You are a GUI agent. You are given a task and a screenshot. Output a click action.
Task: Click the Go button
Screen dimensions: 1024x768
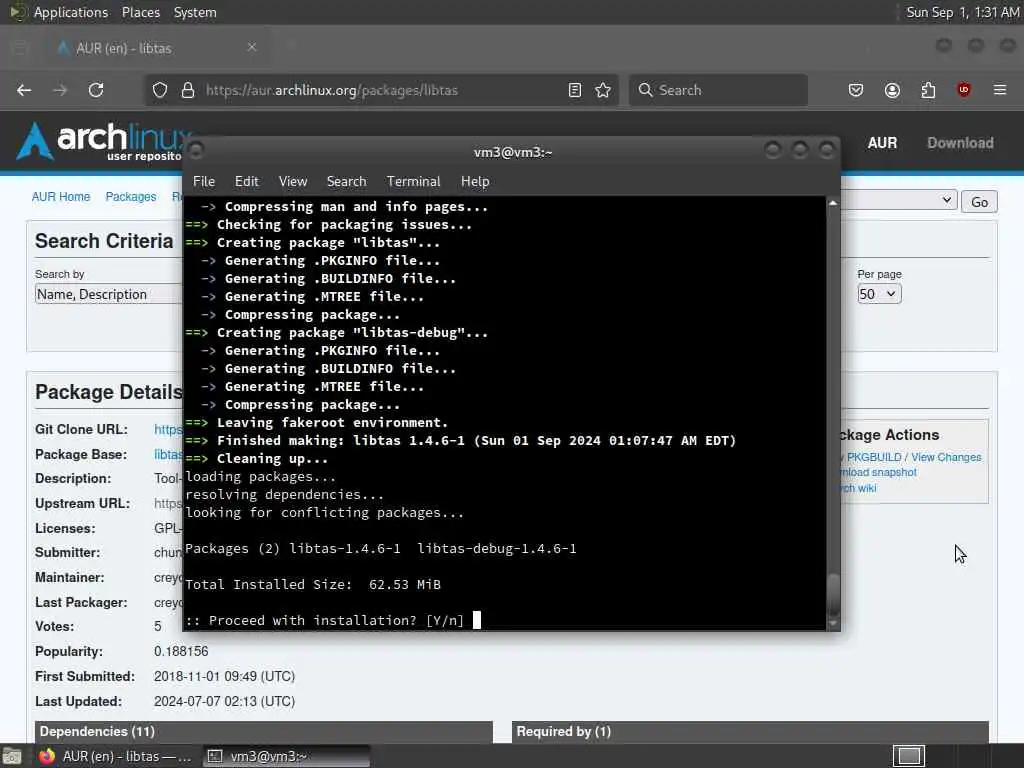979,202
